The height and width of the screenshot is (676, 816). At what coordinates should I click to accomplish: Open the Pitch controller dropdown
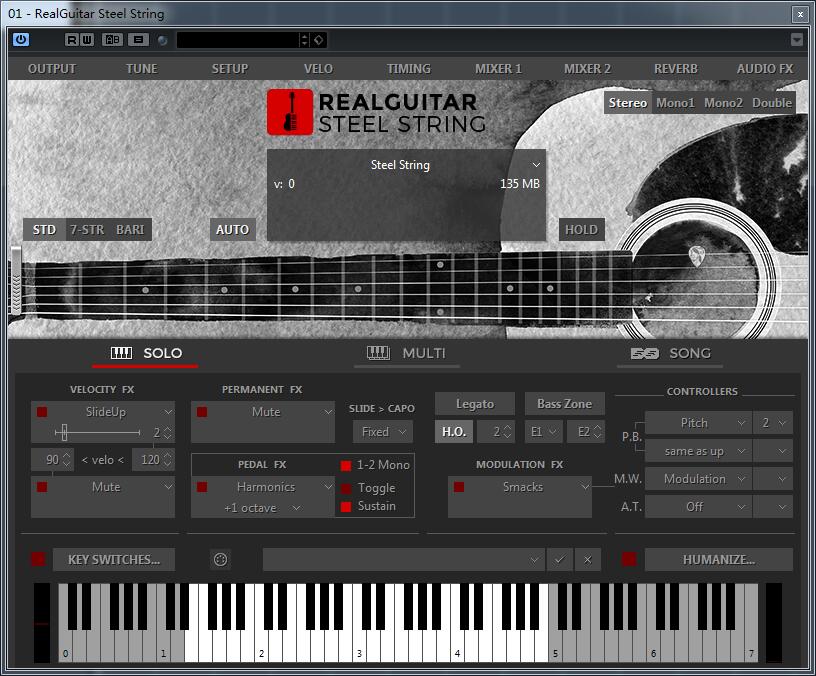coord(698,423)
